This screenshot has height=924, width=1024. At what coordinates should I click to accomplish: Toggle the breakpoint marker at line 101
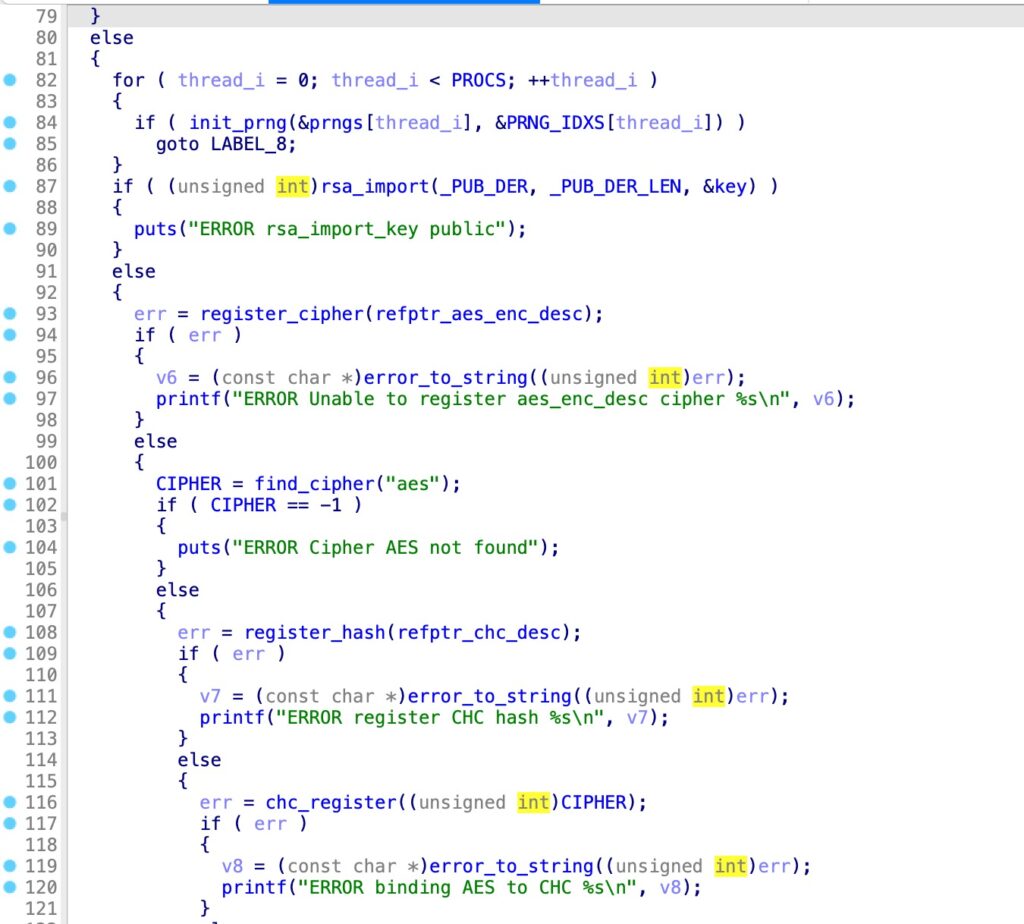tap(10, 484)
